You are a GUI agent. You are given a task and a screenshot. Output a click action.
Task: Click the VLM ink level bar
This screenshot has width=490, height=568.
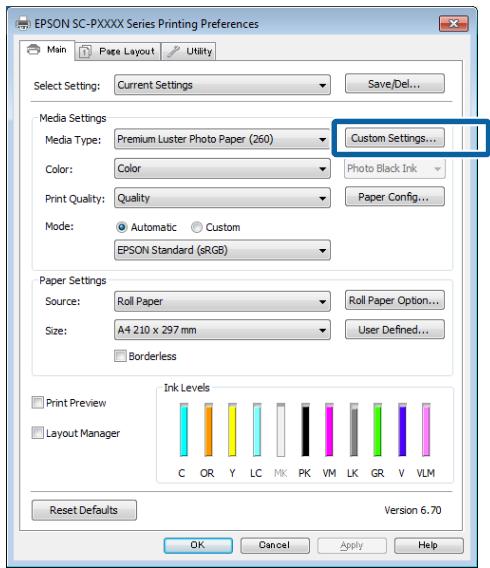[426, 430]
